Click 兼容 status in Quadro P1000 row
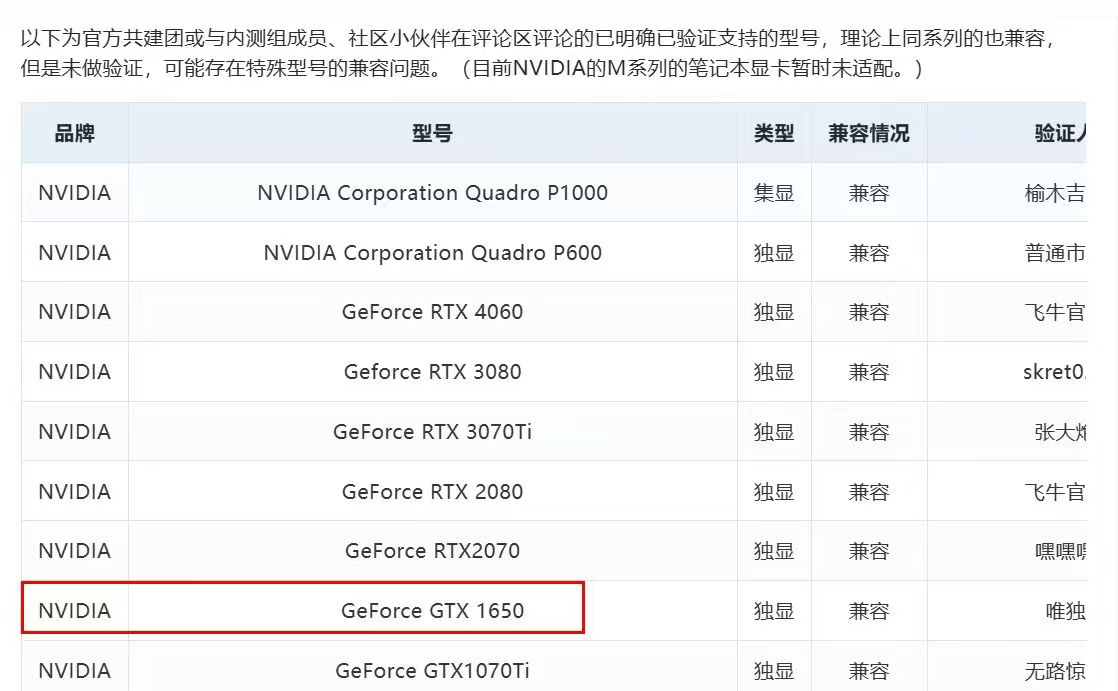This screenshot has width=1118, height=691. pos(868,193)
